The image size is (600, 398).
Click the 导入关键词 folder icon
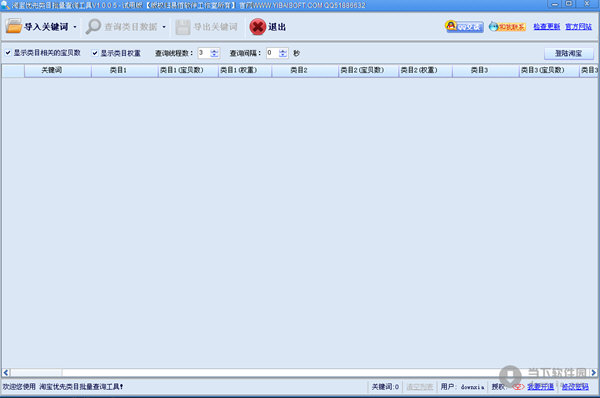(x=14, y=26)
